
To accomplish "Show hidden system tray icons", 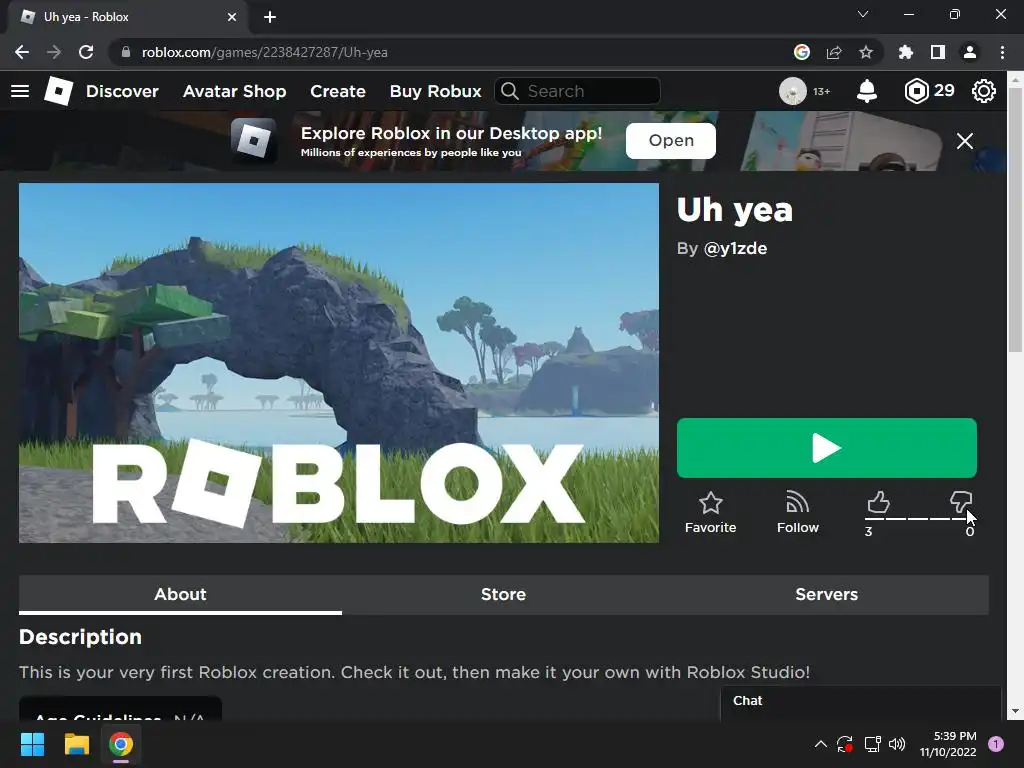I will click(821, 744).
